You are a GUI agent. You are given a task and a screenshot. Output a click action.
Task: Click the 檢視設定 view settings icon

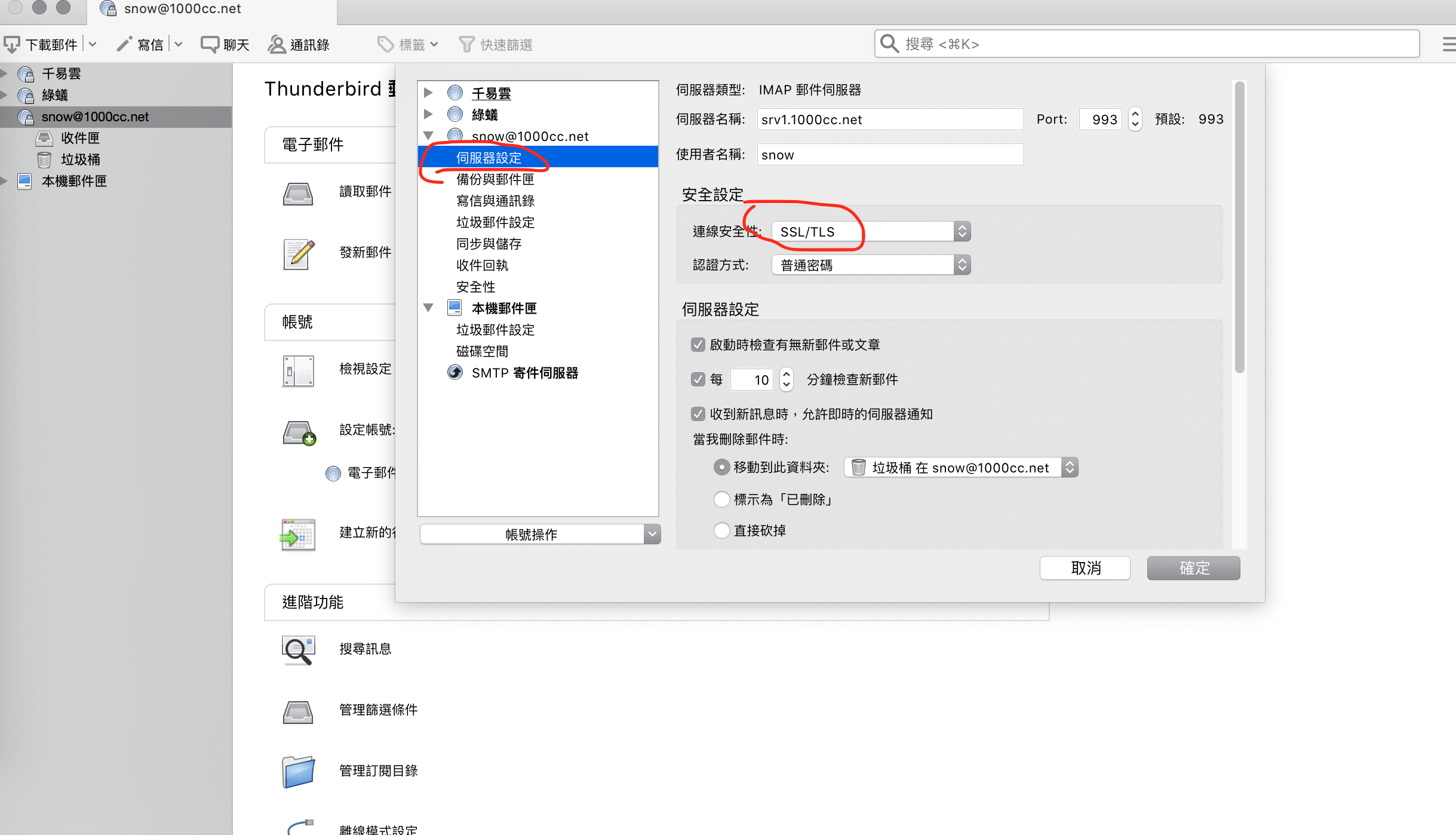click(298, 371)
